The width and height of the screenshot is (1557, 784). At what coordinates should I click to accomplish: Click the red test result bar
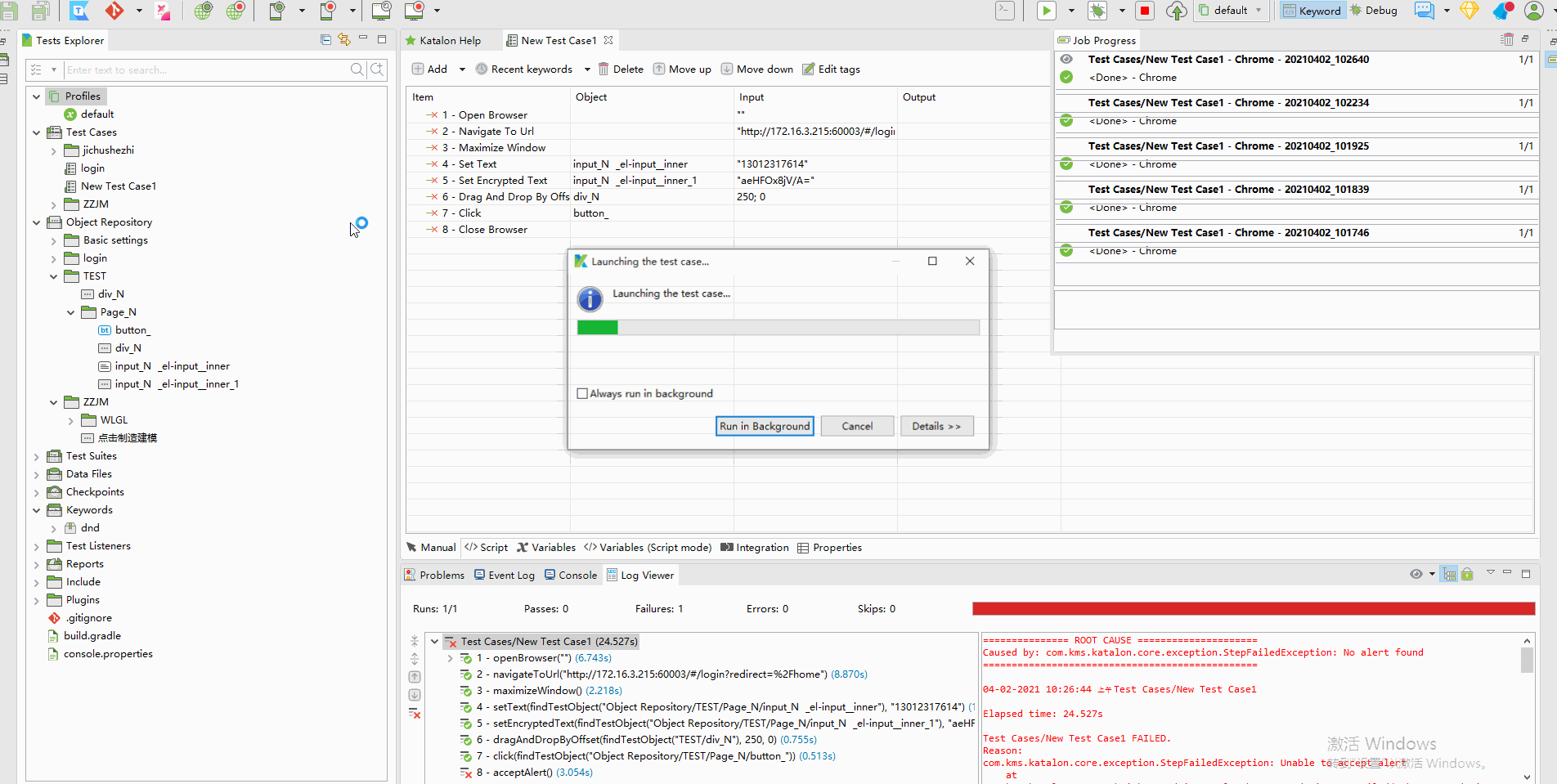[x=1254, y=608]
